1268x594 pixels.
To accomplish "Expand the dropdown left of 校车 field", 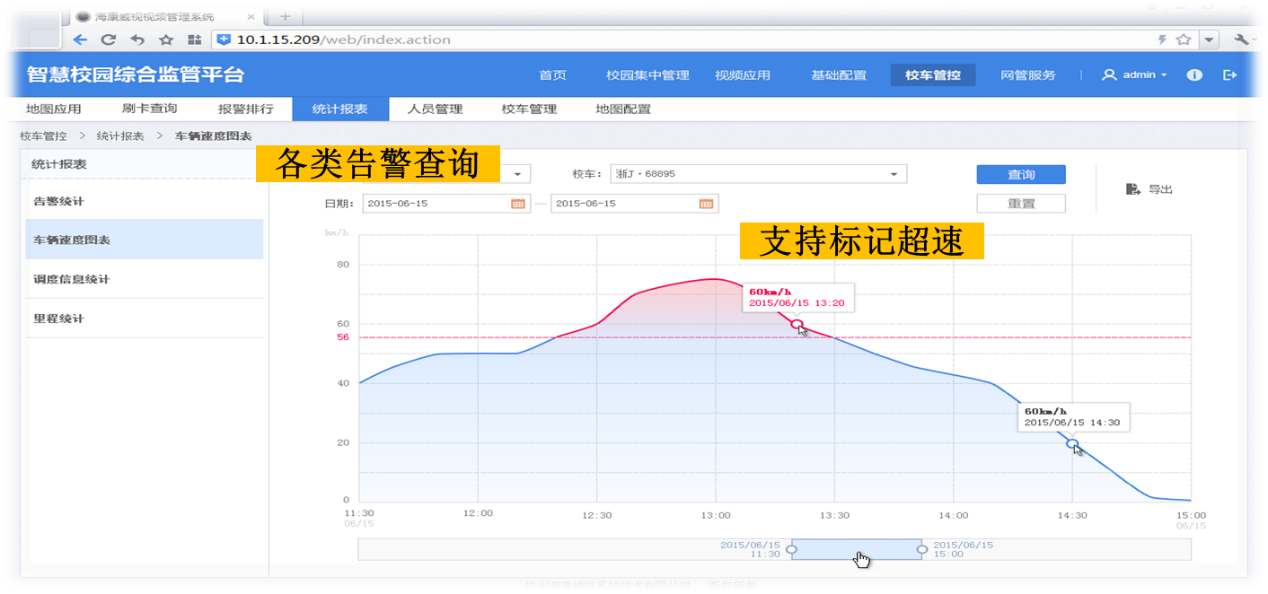I will [x=518, y=174].
